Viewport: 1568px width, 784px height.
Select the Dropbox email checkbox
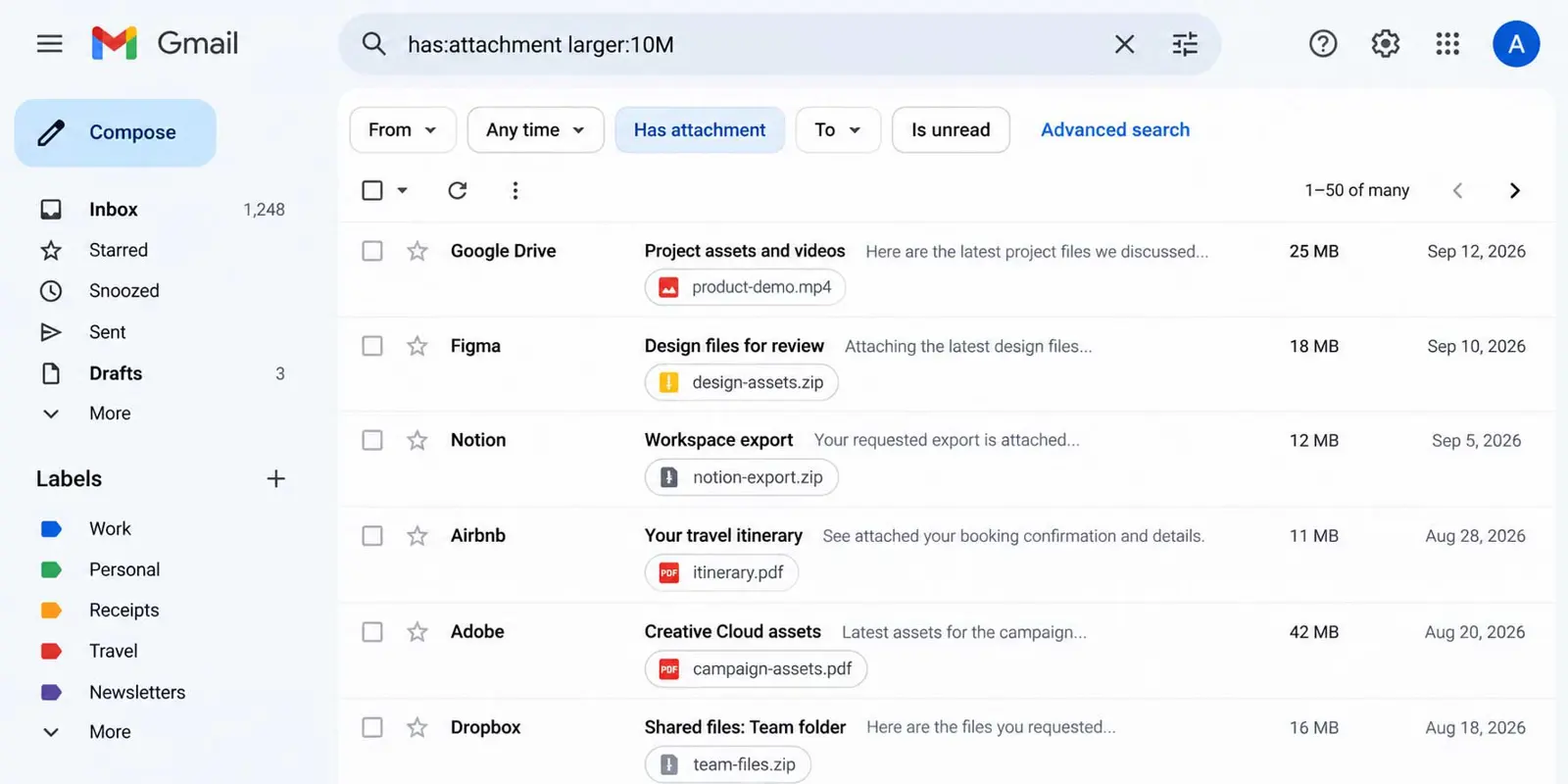point(372,727)
